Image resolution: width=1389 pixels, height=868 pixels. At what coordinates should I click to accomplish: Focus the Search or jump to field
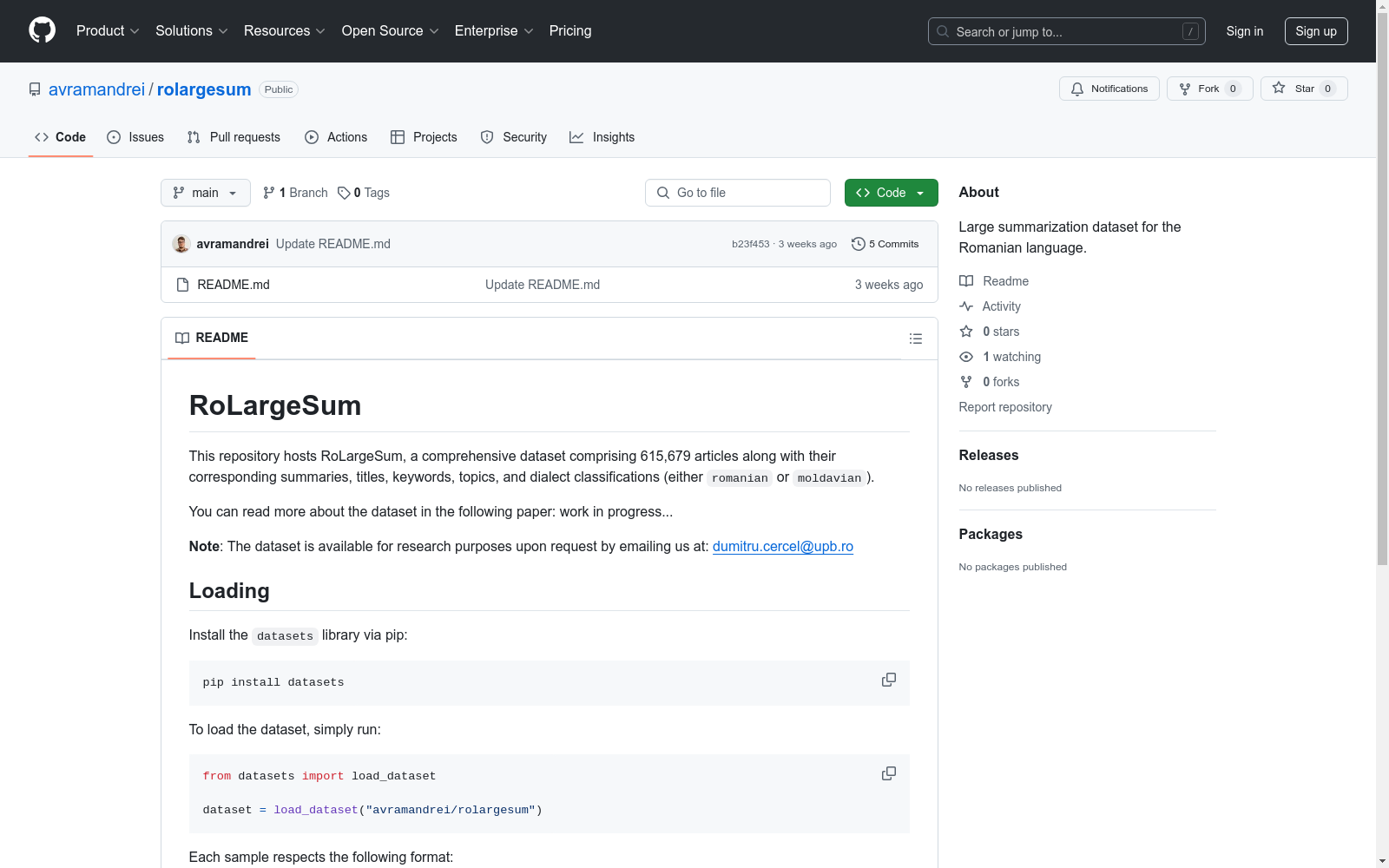point(1067,31)
